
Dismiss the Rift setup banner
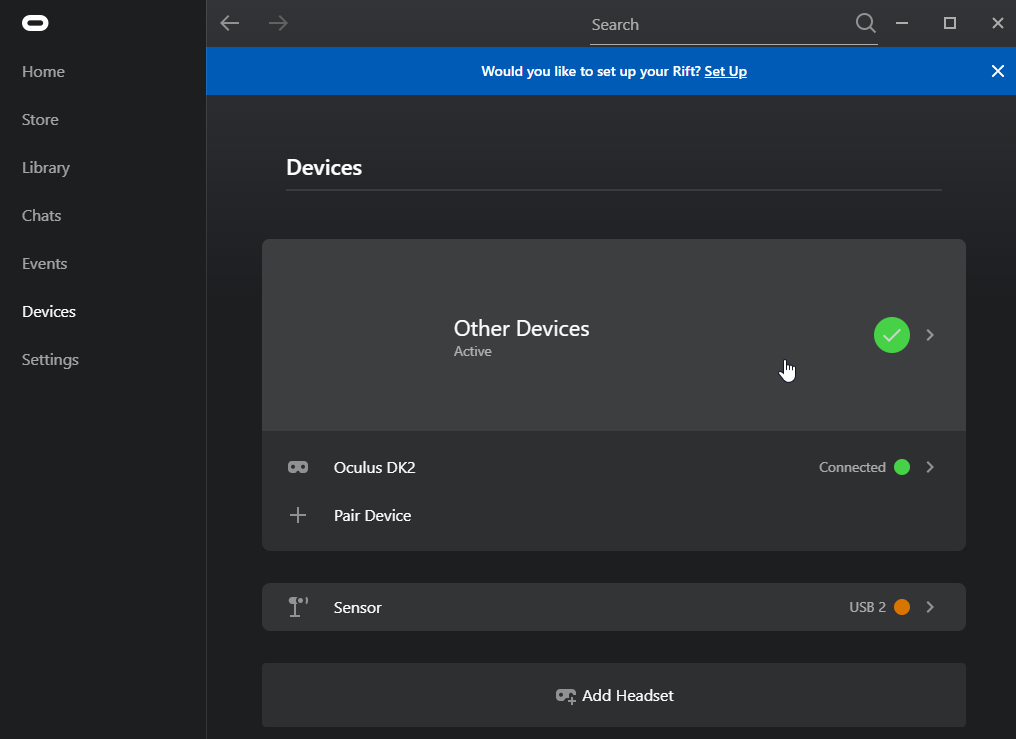[x=998, y=71]
